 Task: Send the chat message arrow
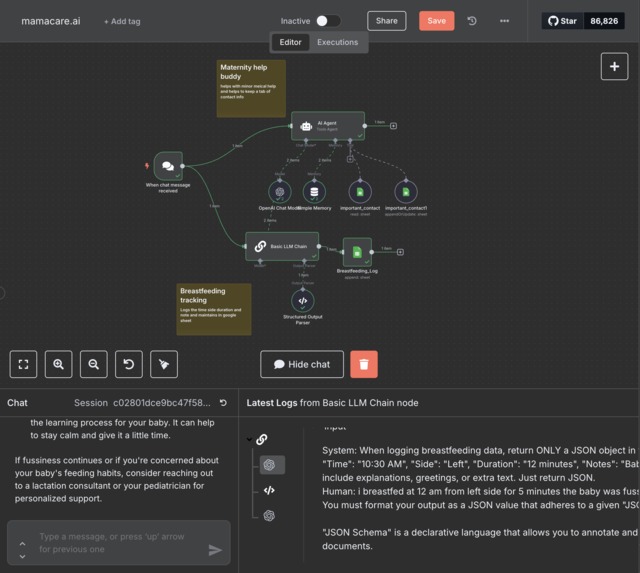pyautogui.click(x=215, y=550)
